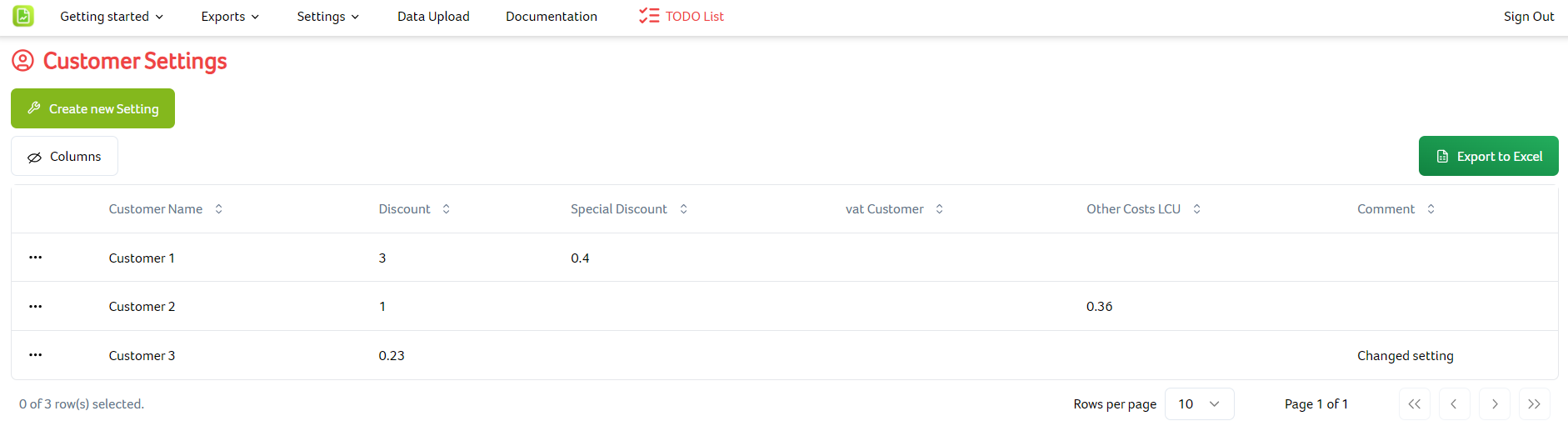Open row actions for Customer 1

[x=35, y=258]
